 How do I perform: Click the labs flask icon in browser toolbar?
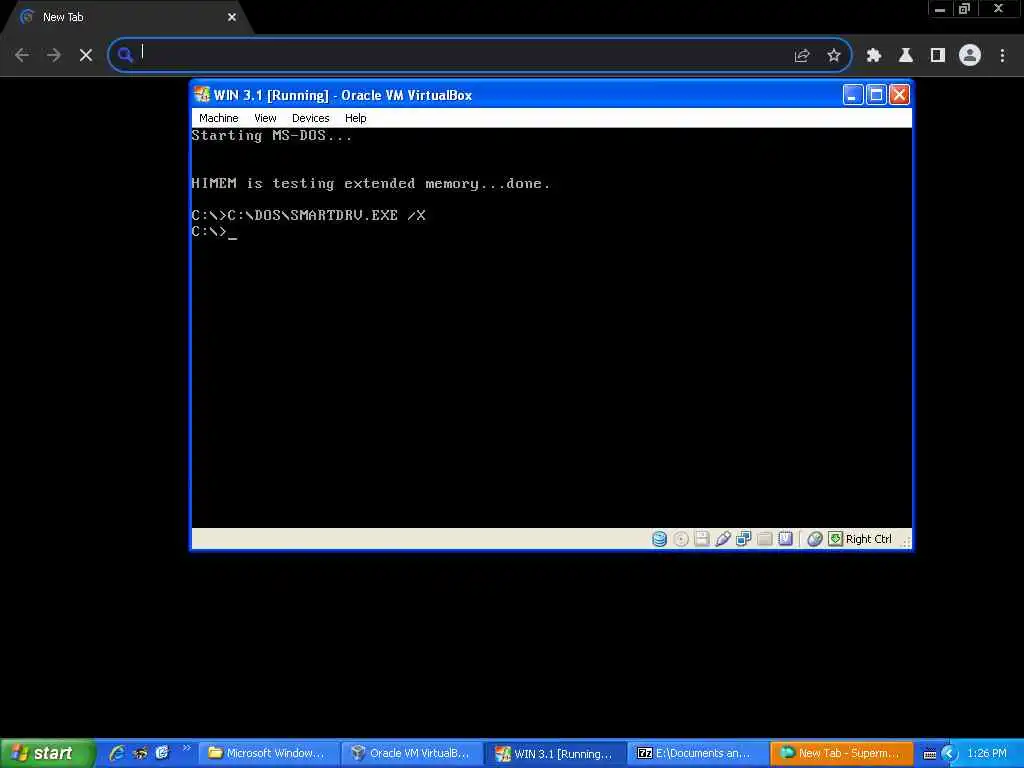tap(906, 56)
